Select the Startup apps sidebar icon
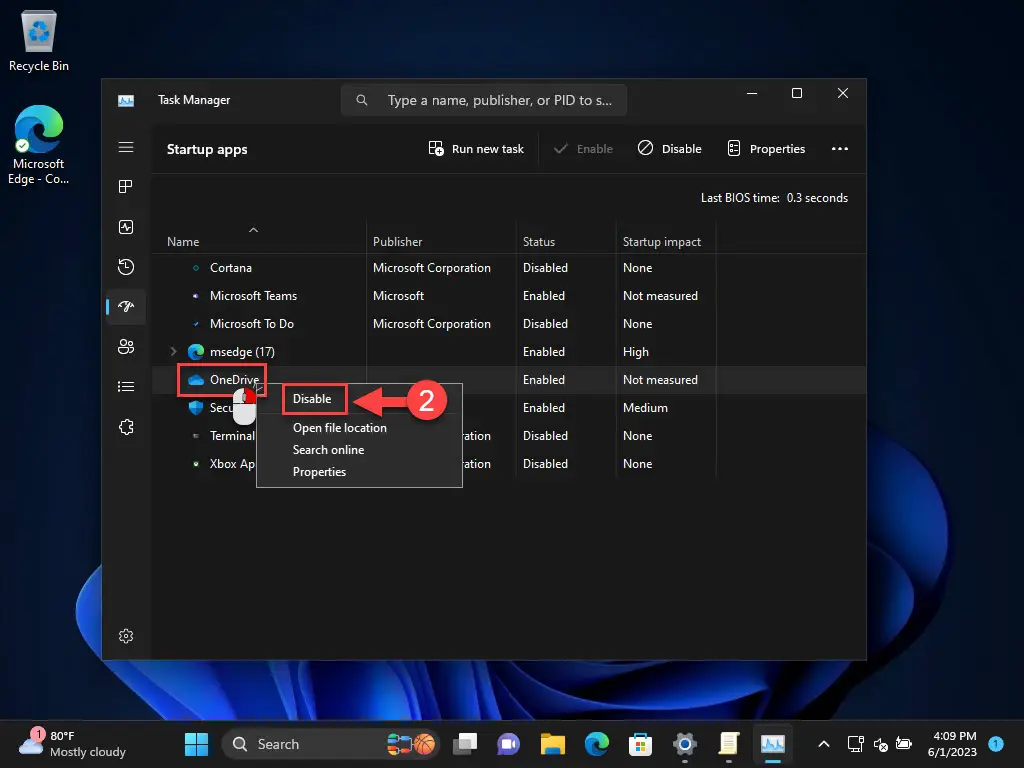The width and height of the screenshot is (1024, 768). pyautogui.click(x=126, y=306)
